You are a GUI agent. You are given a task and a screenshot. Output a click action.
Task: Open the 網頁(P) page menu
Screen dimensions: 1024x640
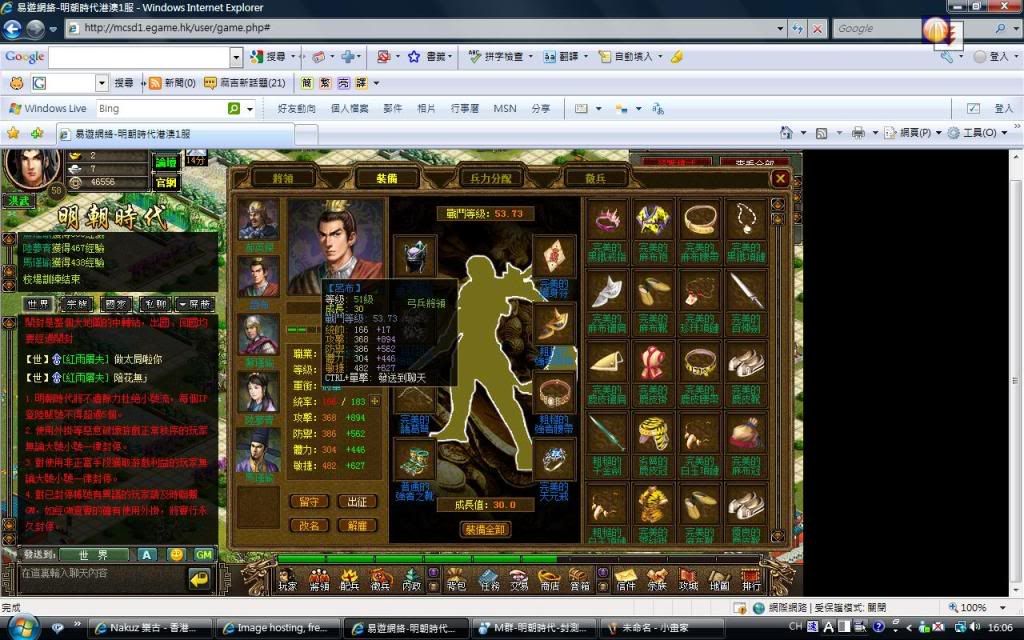(913, 133)
